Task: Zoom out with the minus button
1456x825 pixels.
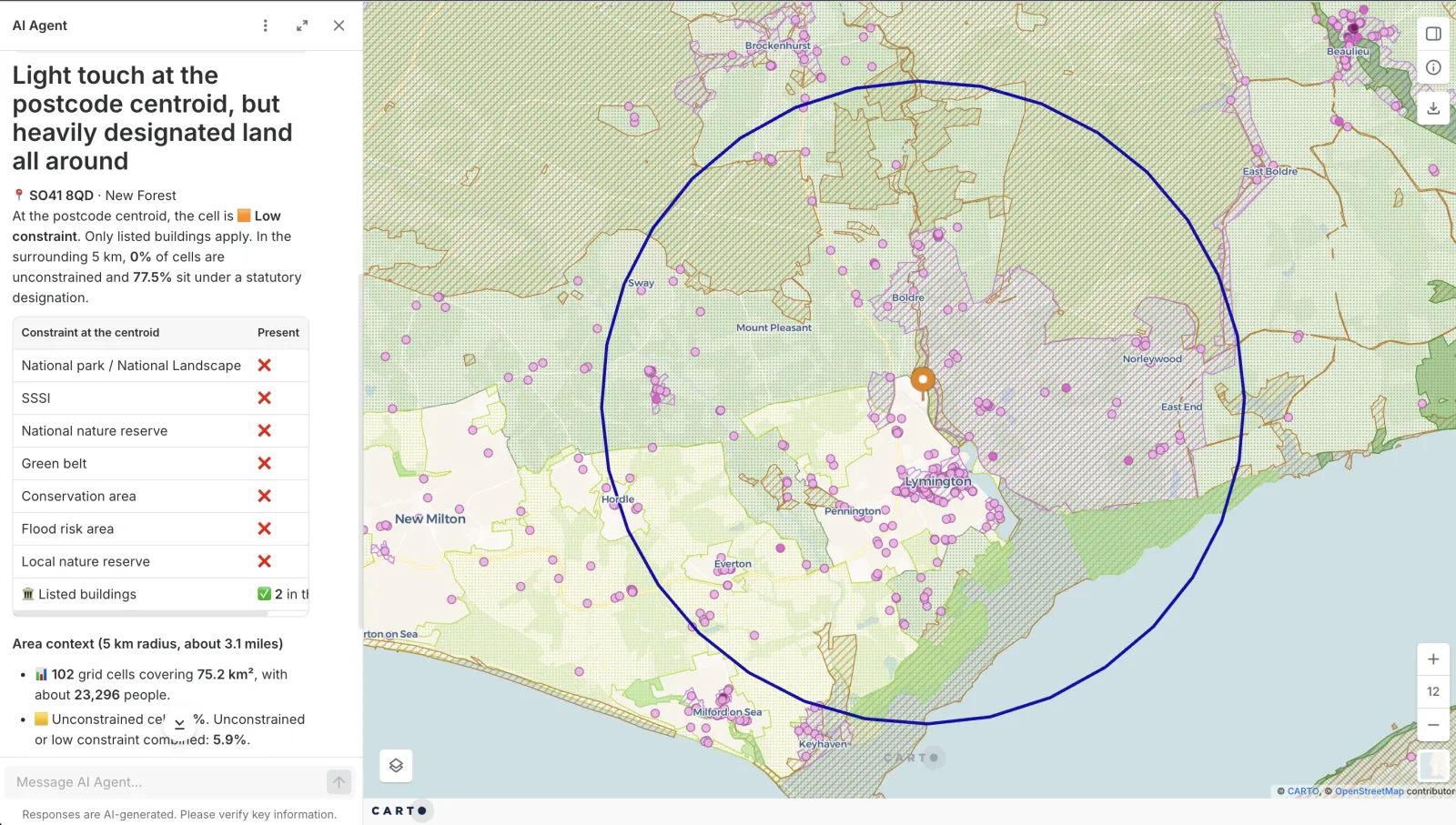Action: tap(1433, 725)
